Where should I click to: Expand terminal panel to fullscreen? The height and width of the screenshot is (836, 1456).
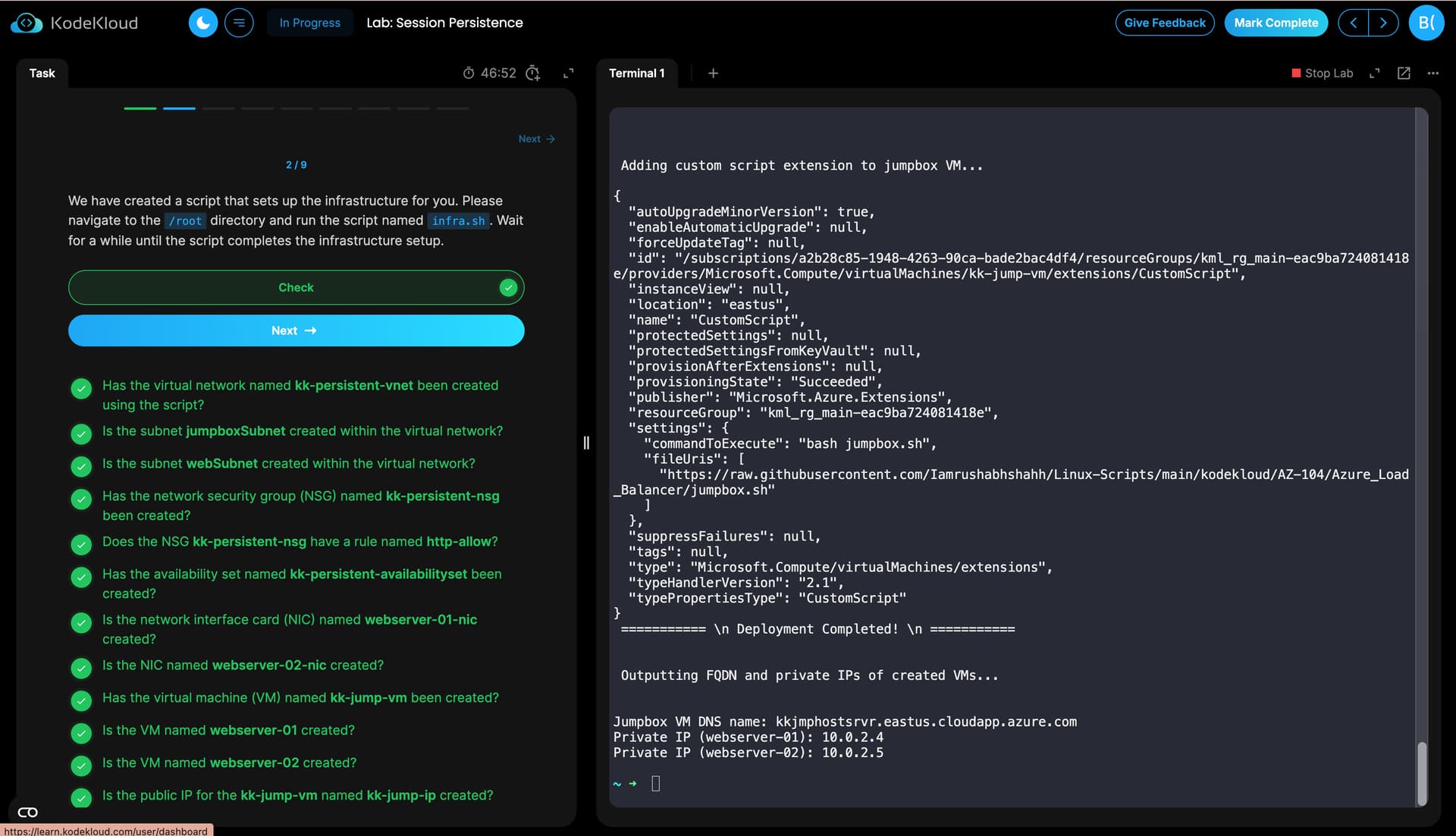point(1374,74)
